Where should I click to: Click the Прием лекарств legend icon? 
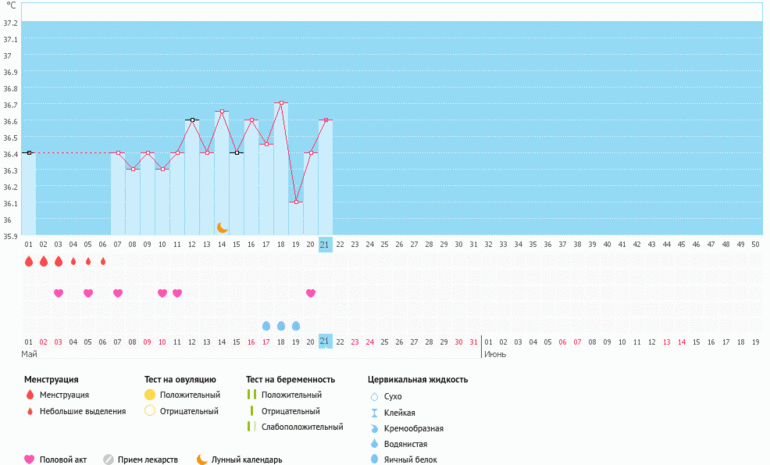point(109,459)
